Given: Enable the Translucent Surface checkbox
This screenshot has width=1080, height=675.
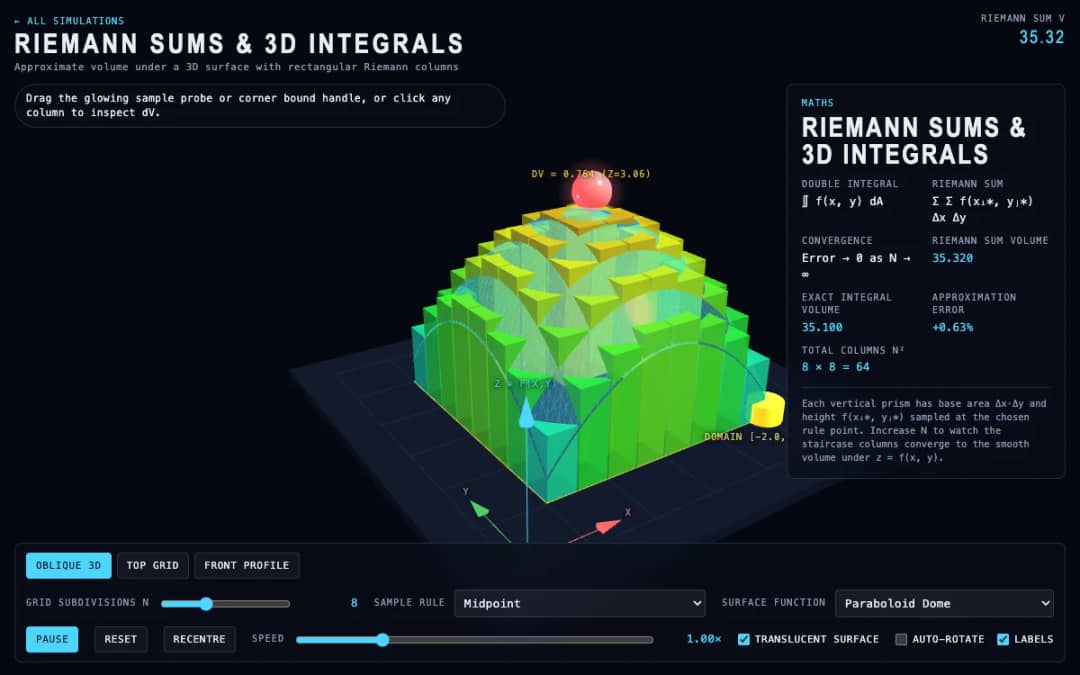Looking at the screenshot, I should [744, 639].
